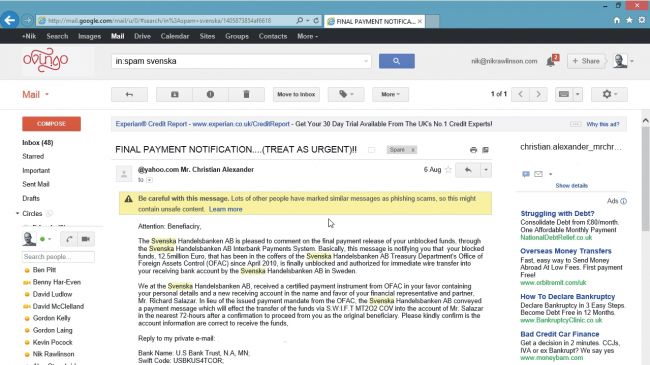Open browser favorites star
The height and width of the screenshot is (365, 650).
(x=629, y=20)
